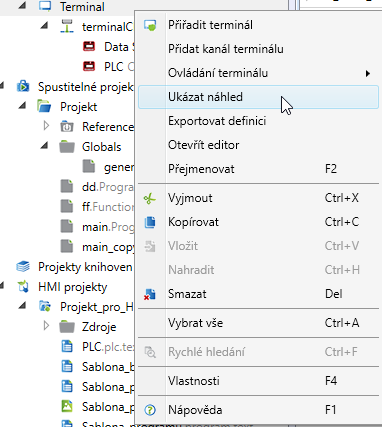The width and height of the screenshot is (382, 427).
Task: Click the Spustitelné projekty icon
Action: click(x=23, y=87)
